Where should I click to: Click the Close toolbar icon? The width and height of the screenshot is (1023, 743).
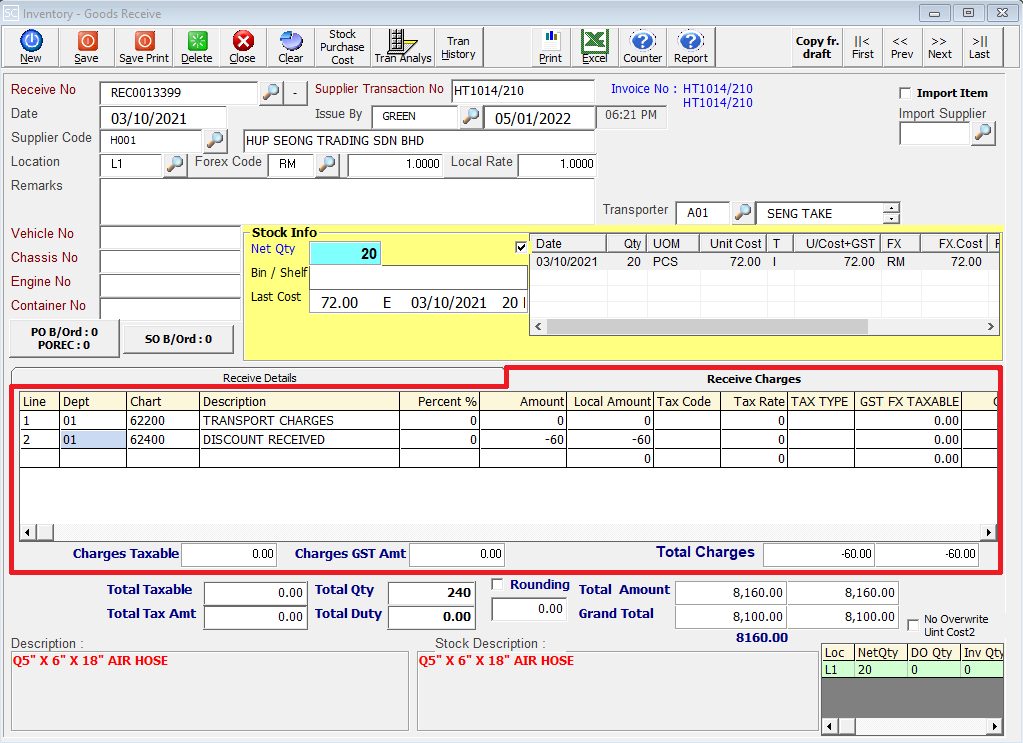[243, 47]
